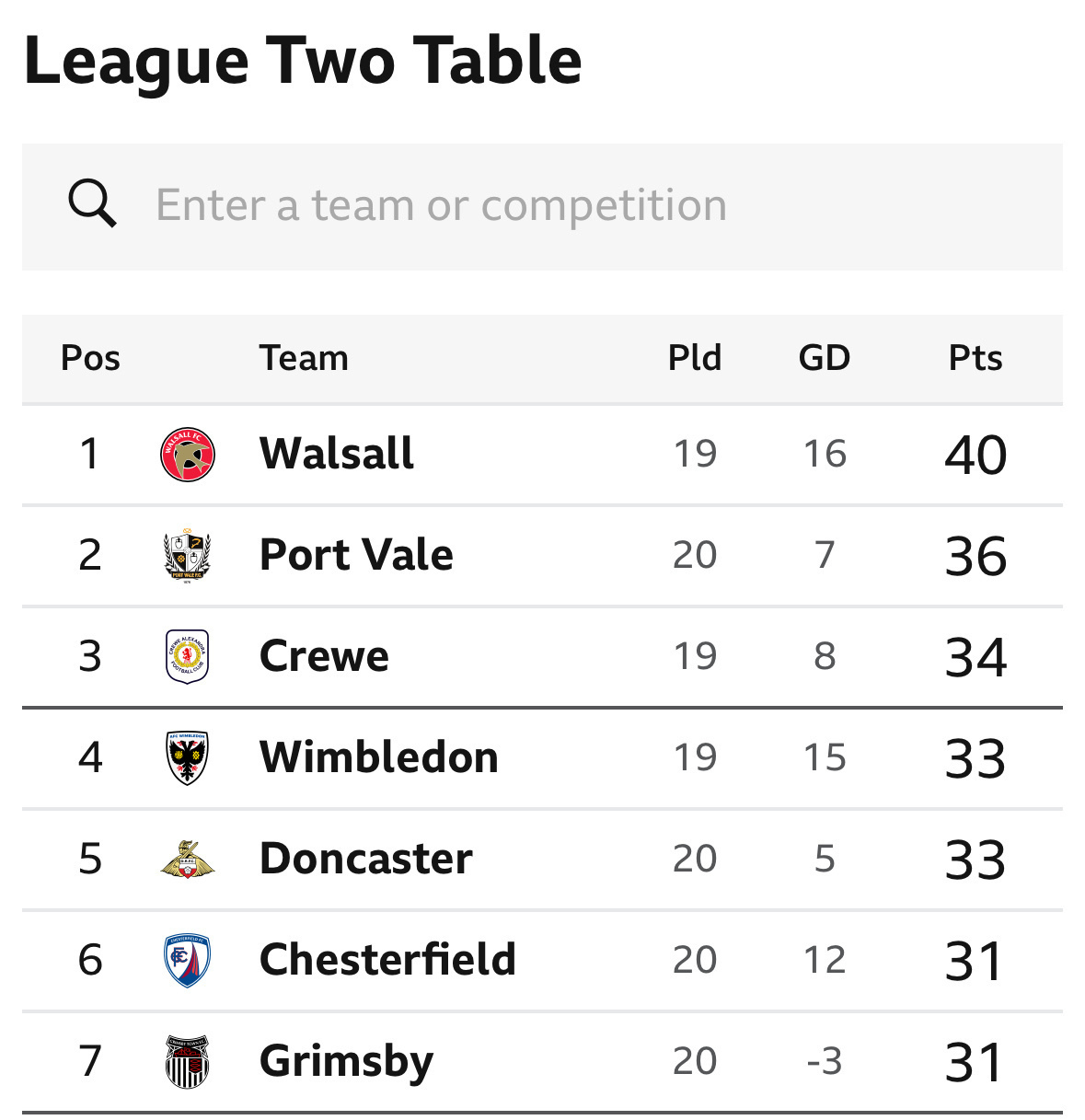Screen dimensions: 1085x1120
Task: Click the Pos column header
Action: 89,359
